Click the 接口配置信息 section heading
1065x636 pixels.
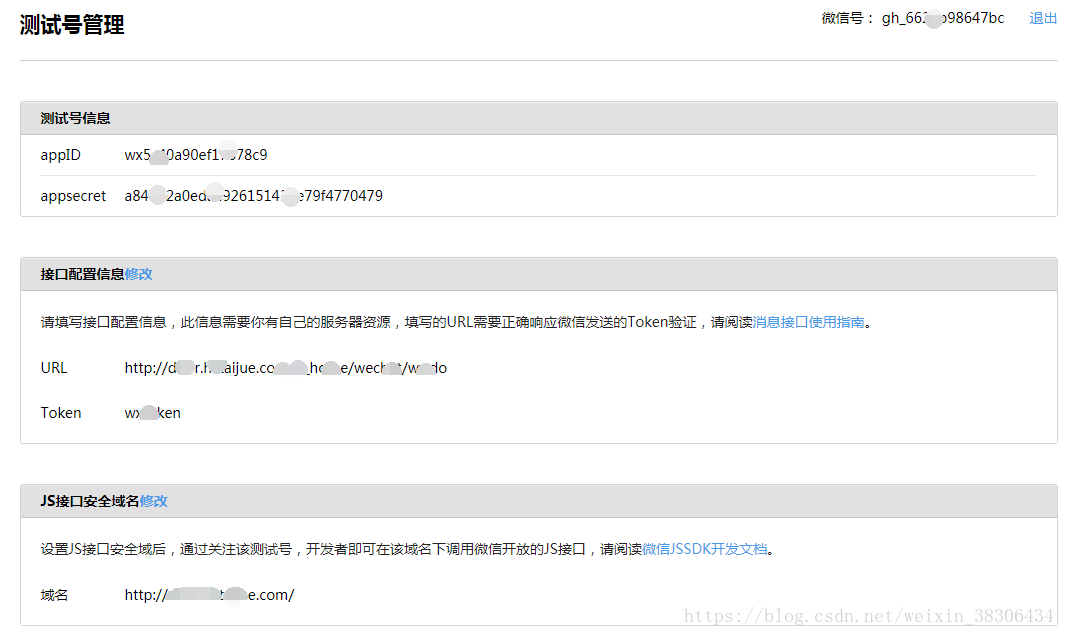(x=82, y=274)
